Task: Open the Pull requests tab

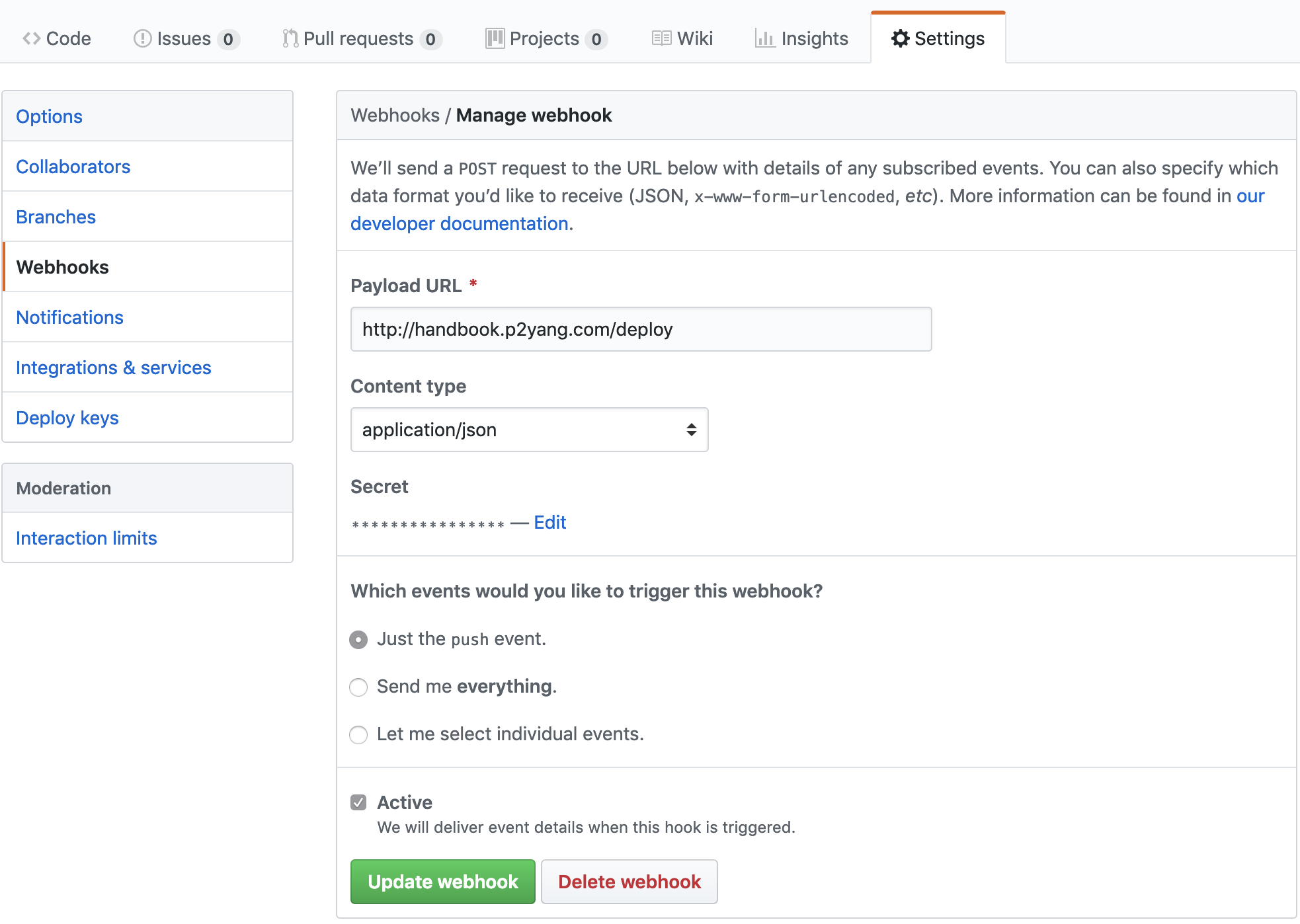Action: tap(362, 38)
